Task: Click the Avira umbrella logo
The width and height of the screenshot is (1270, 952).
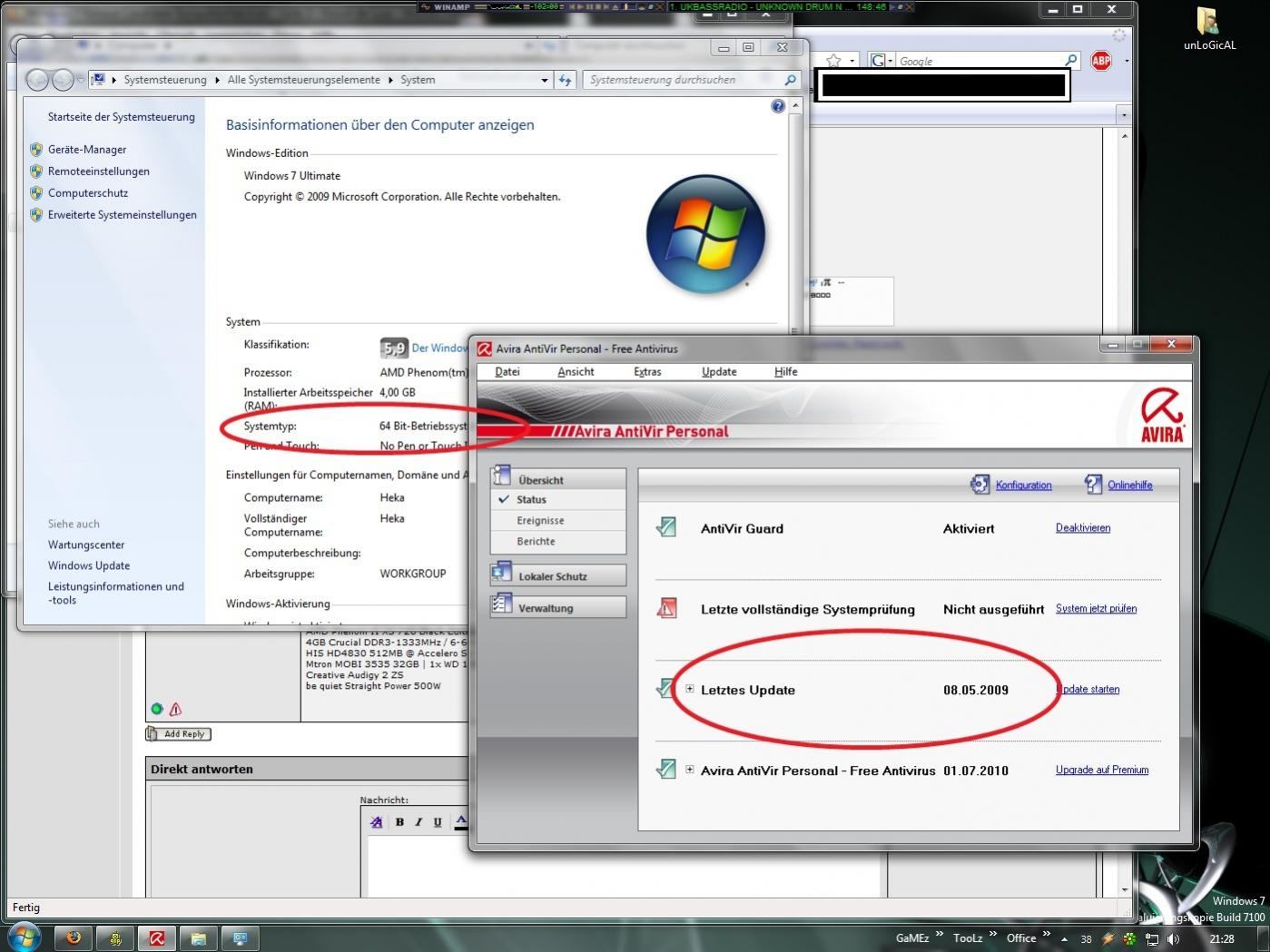Action: pyautogui.click(x=1163, y=416)
